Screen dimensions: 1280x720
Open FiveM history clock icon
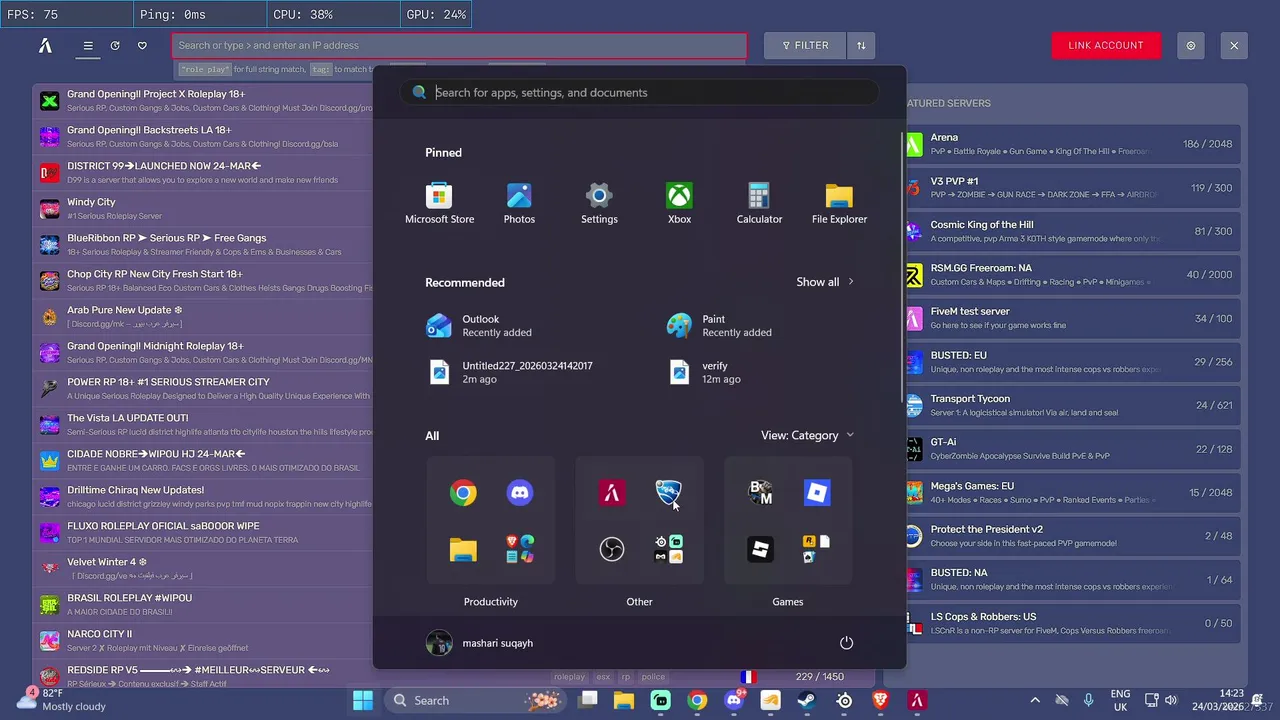pyautogui.click(x=115, y=45)
